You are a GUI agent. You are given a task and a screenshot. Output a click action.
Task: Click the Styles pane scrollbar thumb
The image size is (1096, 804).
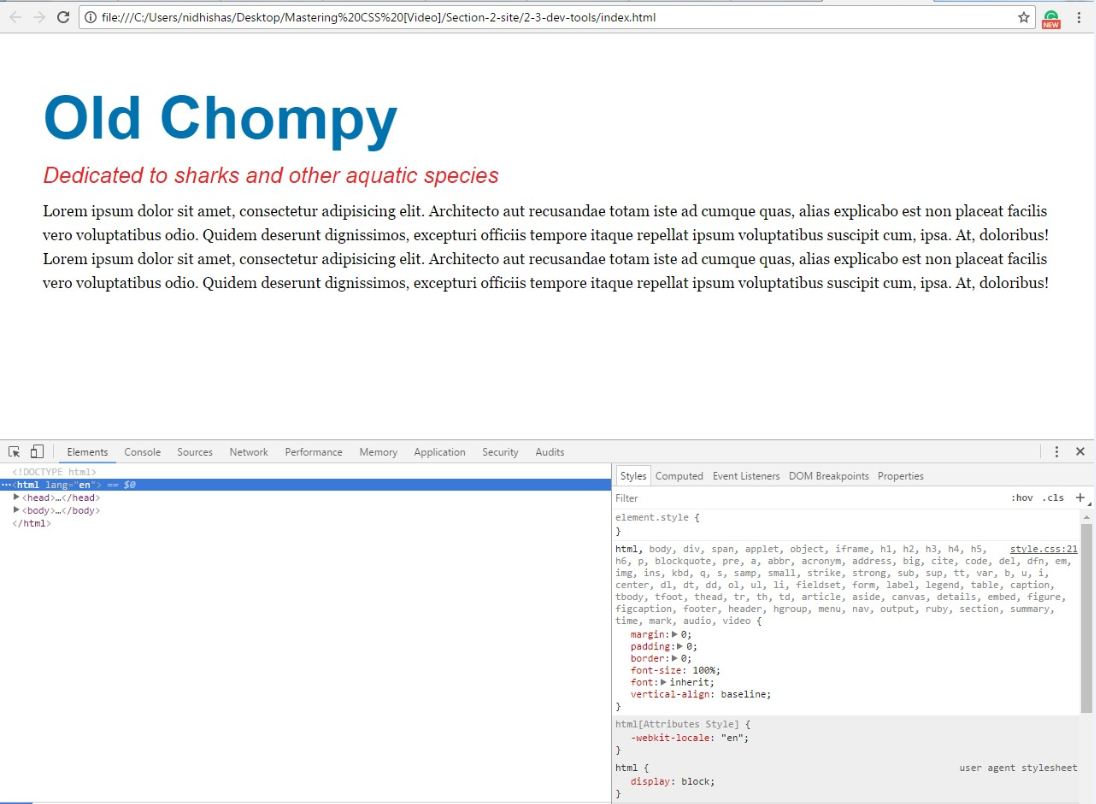pyautogui.click(x=1086, y=618)
